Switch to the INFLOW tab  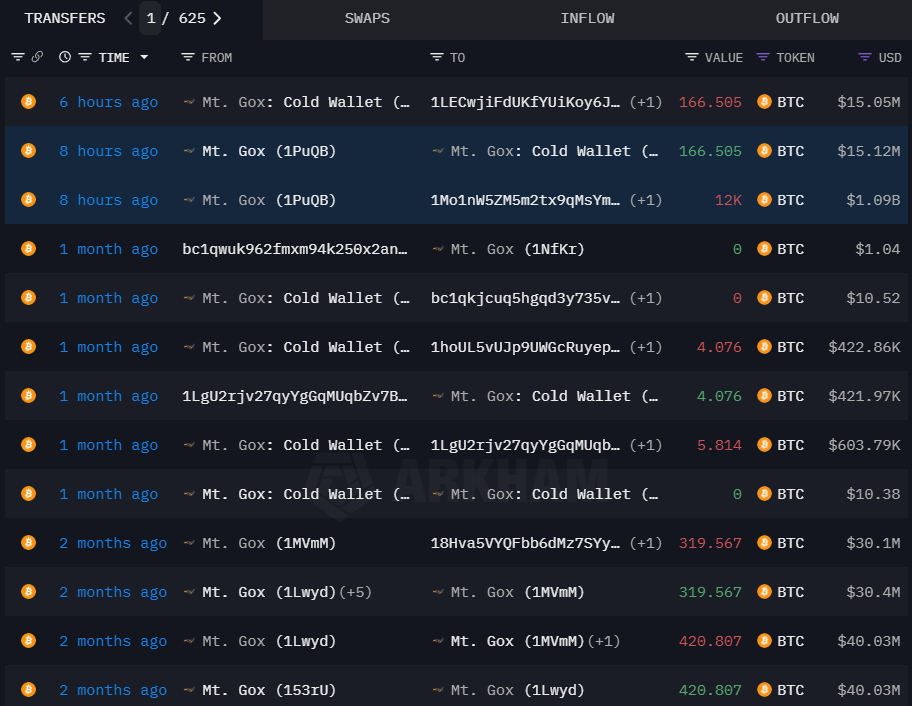587,18
